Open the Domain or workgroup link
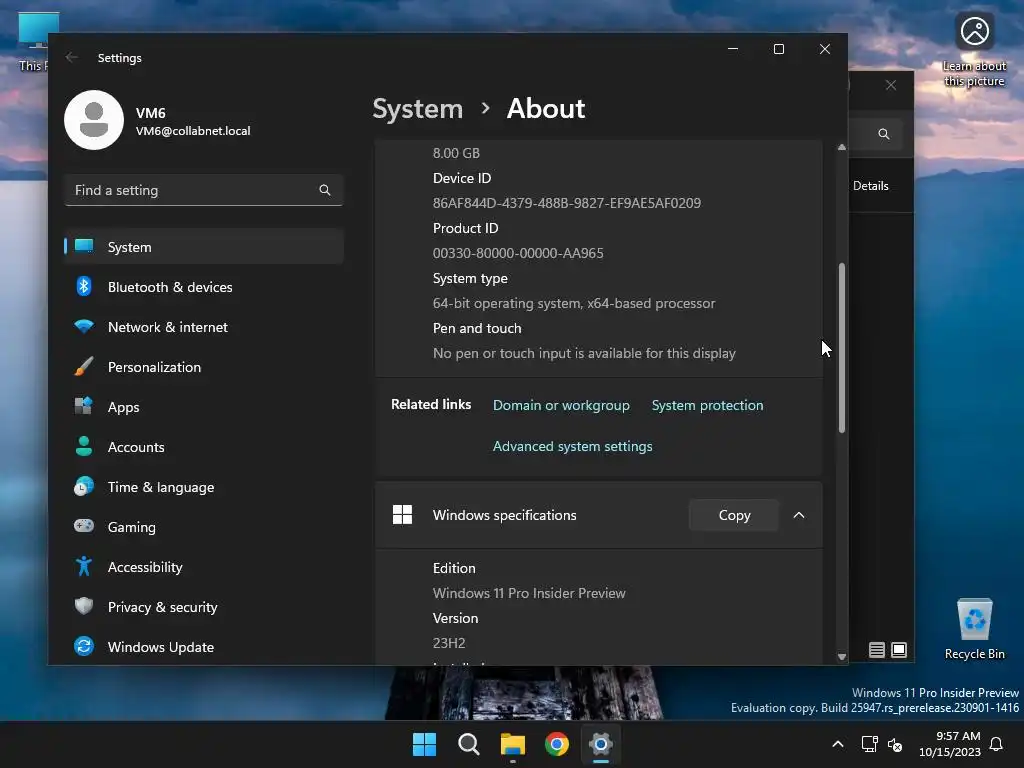The width and height of the screenshot is (1024, 768). (x=561, y=405)
